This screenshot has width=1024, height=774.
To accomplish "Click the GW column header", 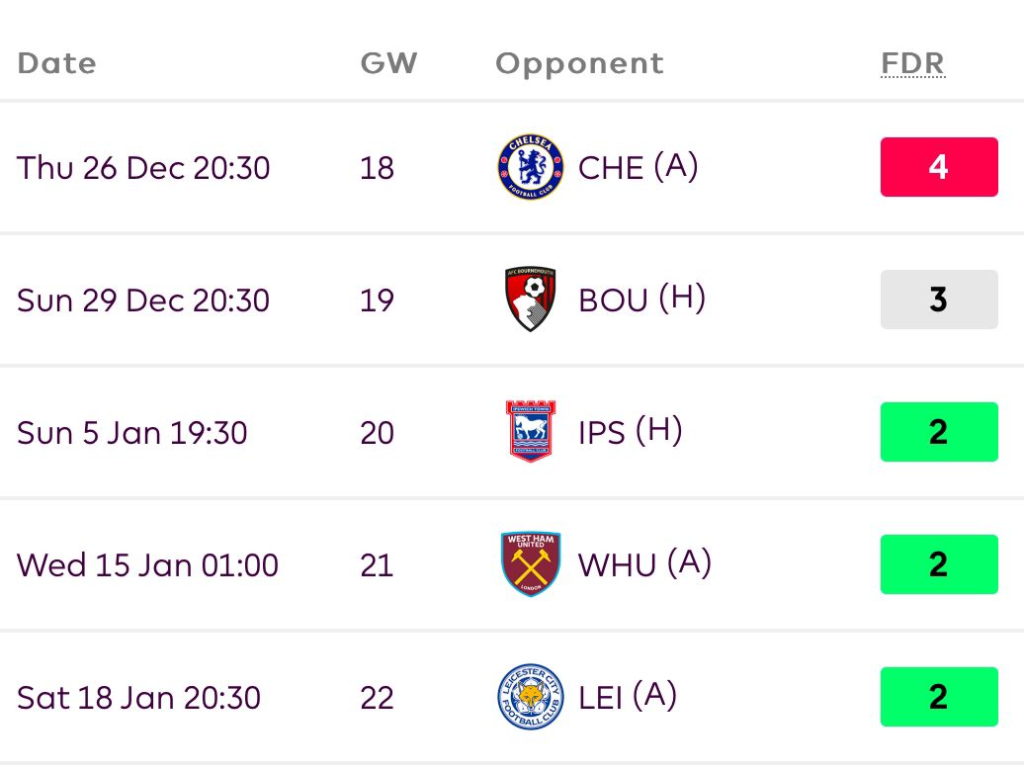I will pos(388,63).
